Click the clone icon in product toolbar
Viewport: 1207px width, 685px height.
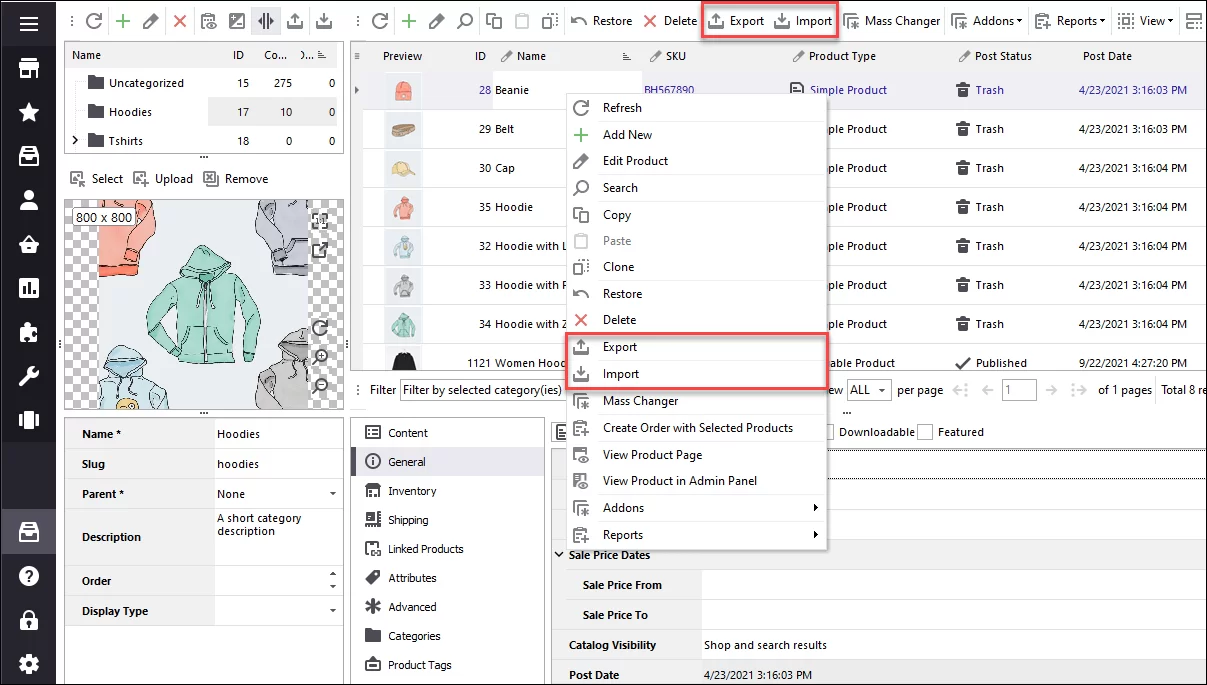click(550, 21)
